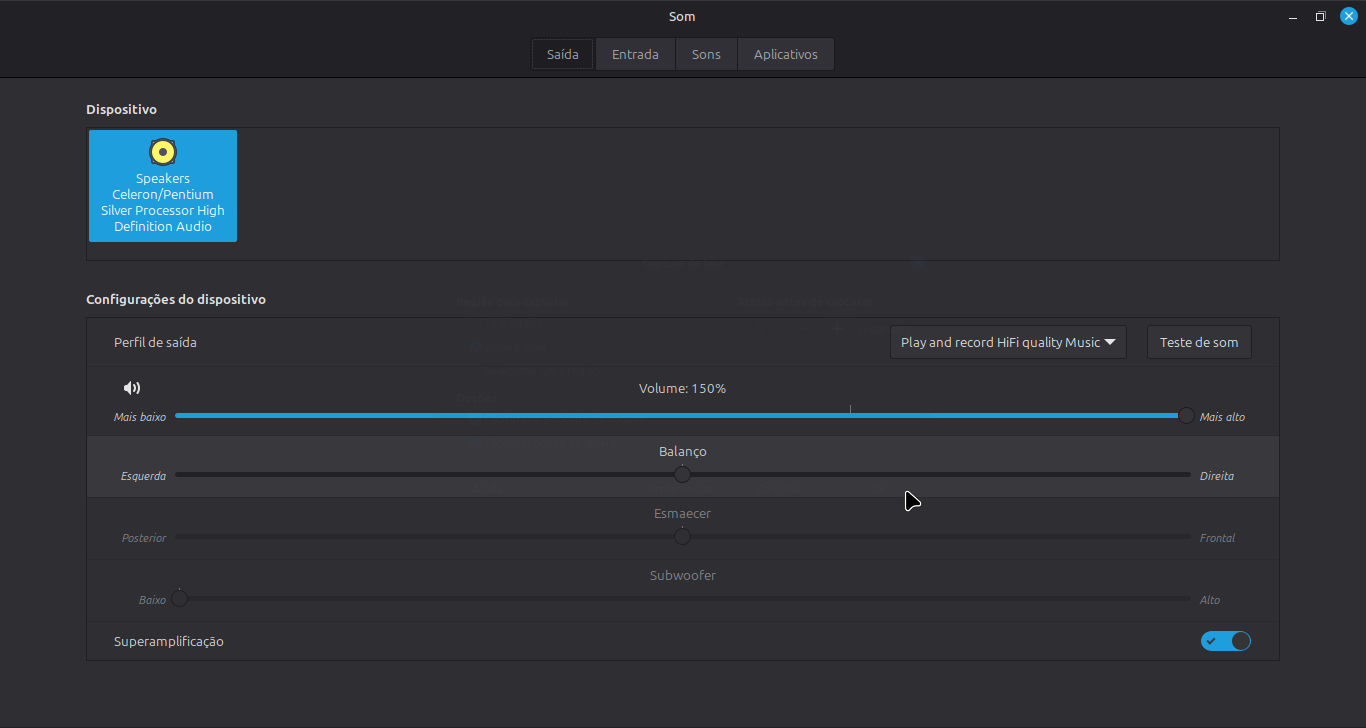
Task: Click the volume speaker icon
Action: (x=132, y=388)
